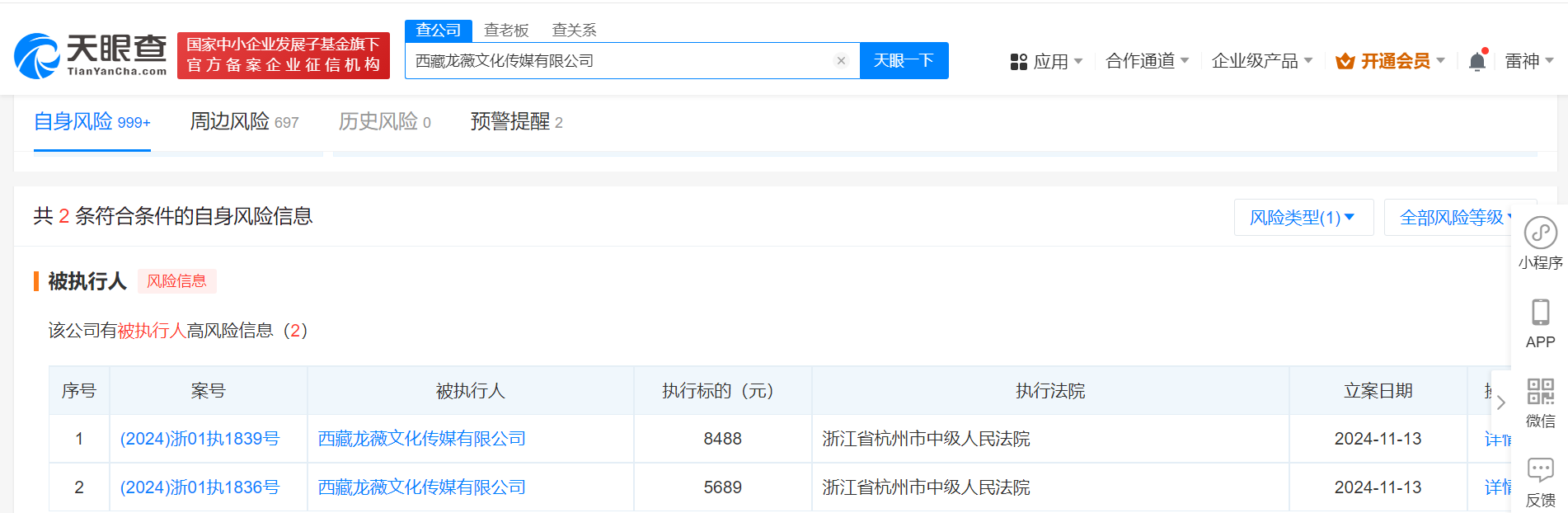Open 西藏龙薇文化传媒有限公司 link in row 2
This screenshot has height=513, width=1568.
(422, 487)
